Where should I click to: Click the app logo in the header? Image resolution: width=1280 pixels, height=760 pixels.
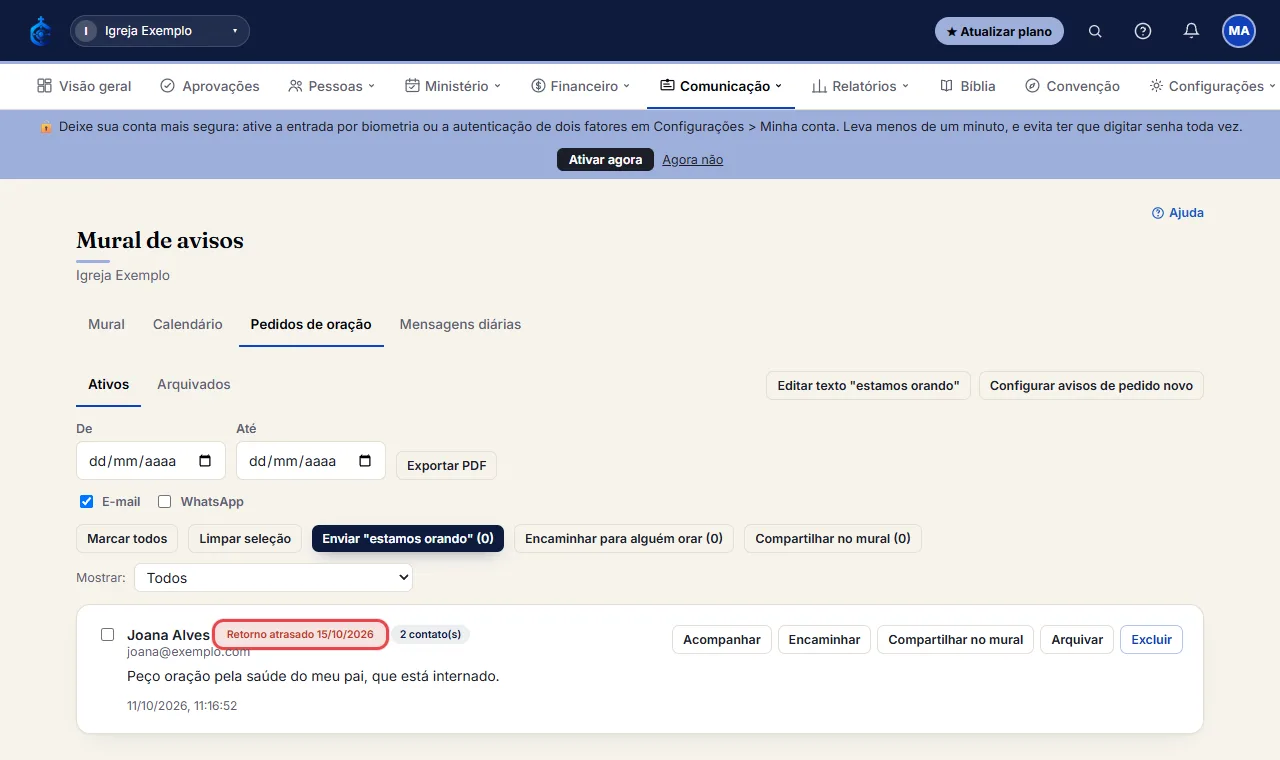(40, 31)
